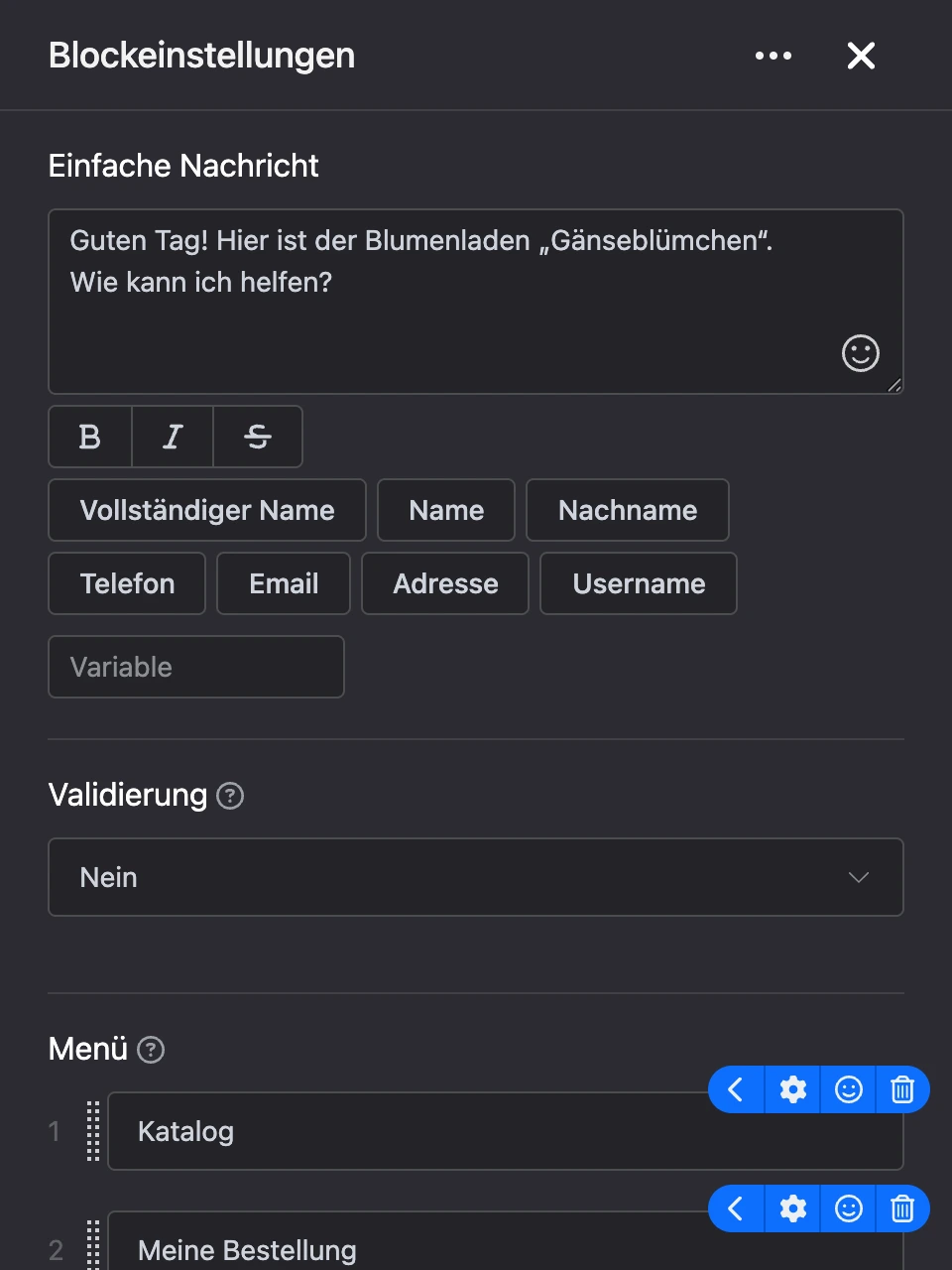Insert the Name variable
The height and width of the screenshot is (1270, 952).
coord(446,510)
